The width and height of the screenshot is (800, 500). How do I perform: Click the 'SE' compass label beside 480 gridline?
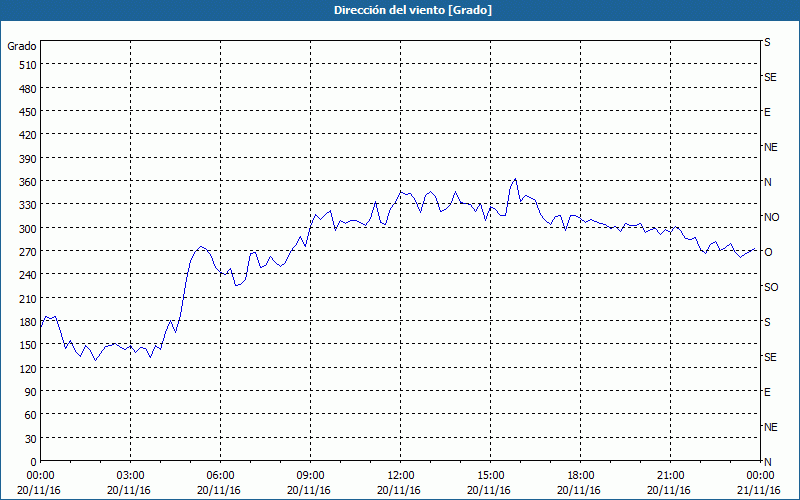[770, 77]
